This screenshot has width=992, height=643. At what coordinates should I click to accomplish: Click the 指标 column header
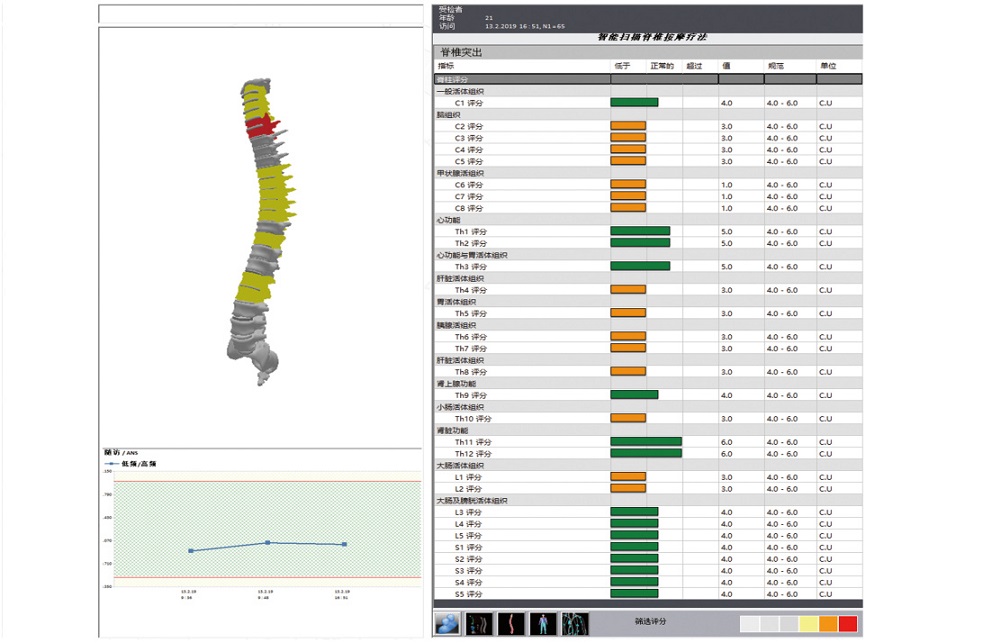(446, 66)
